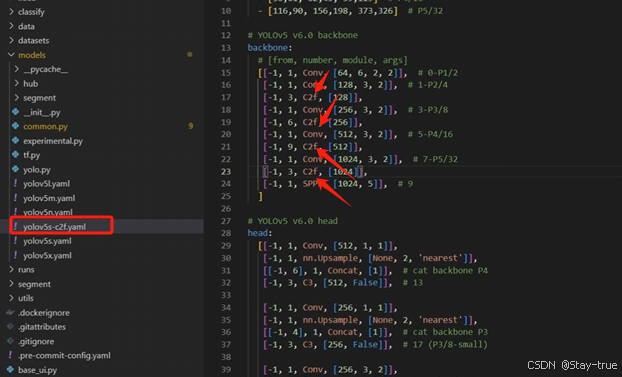
Task: Click Concat on line 31
Action: [342, 270]
